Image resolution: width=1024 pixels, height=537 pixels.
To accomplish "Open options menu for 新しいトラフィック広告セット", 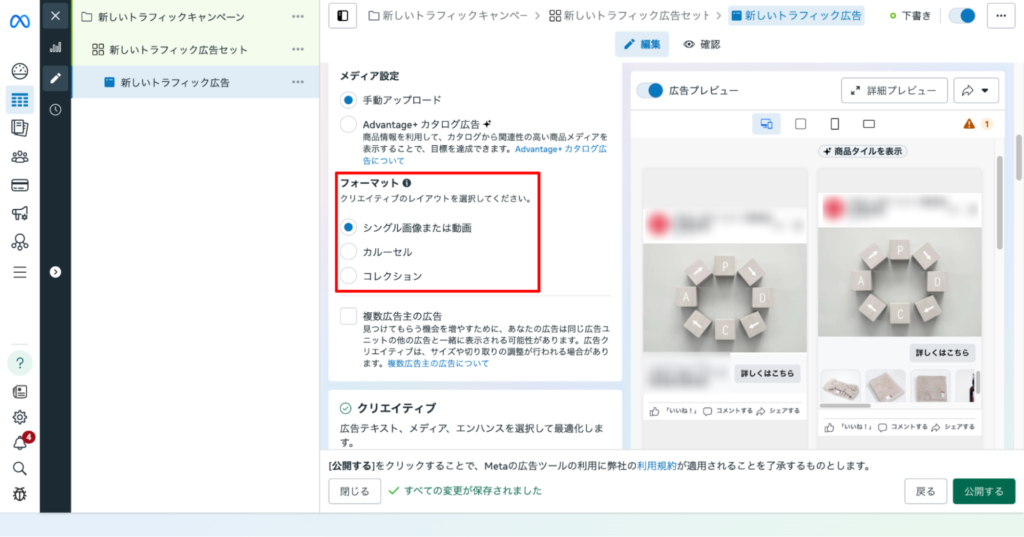I will click(298, 49).
